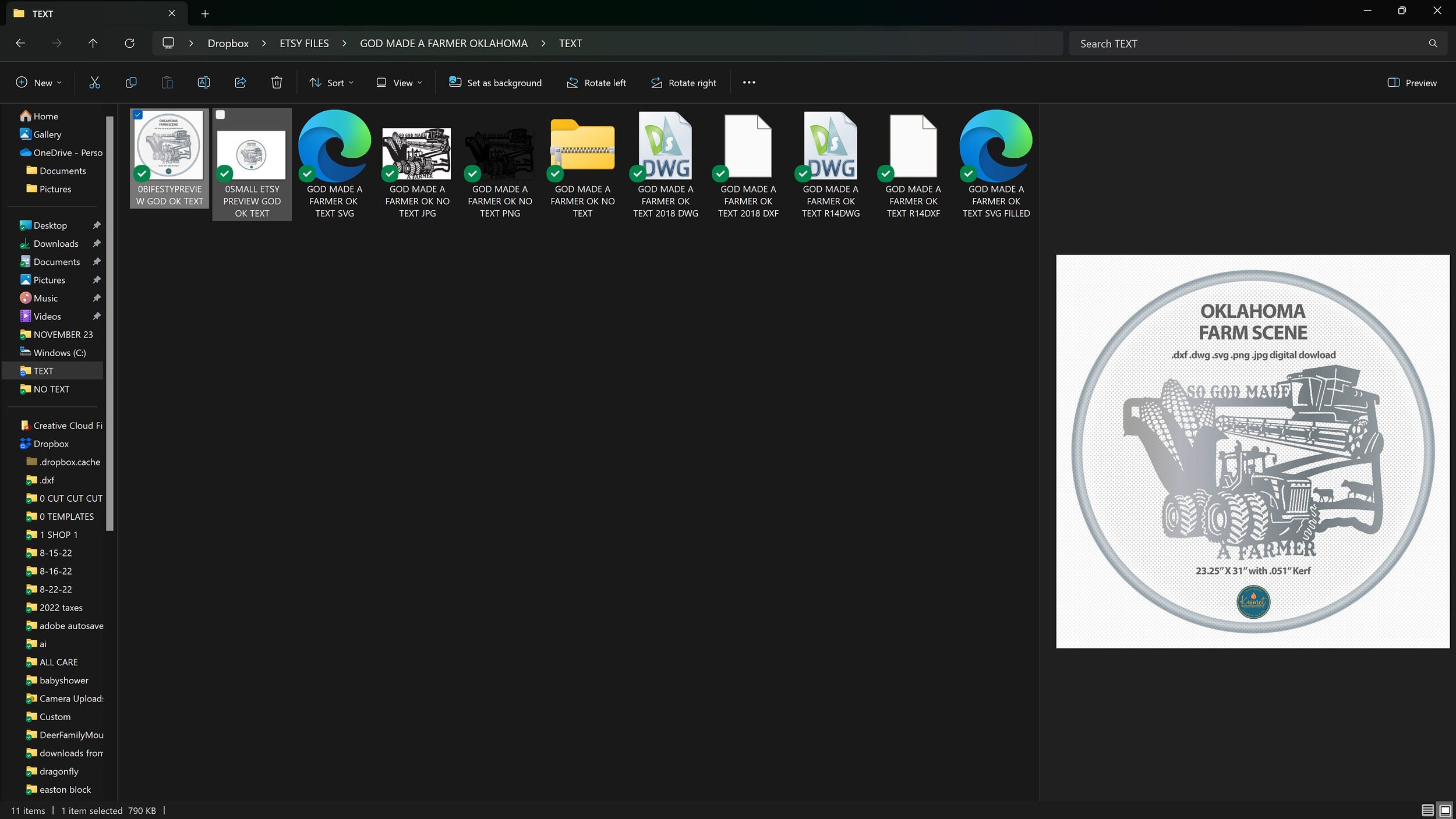Open the New item dropdown
The image size is (1456, 819).
(38, 83)
